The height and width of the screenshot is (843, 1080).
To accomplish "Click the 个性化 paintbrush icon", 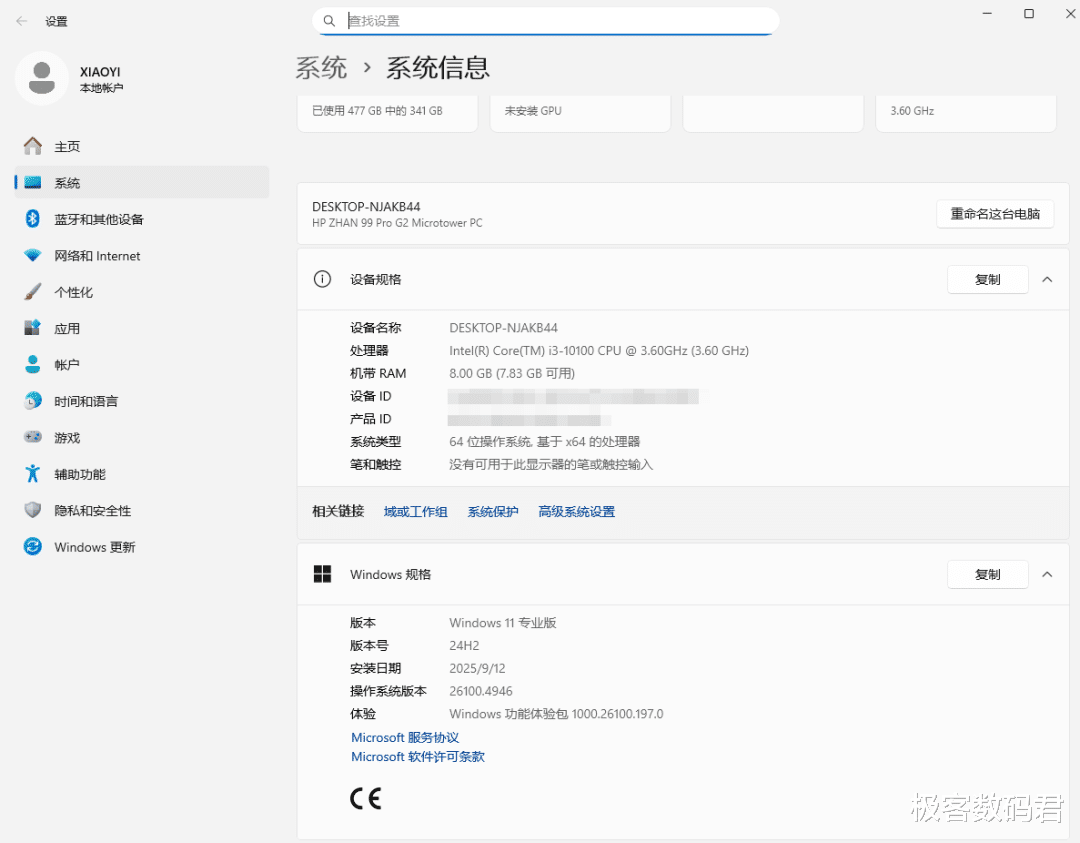I will coord(32,292).
